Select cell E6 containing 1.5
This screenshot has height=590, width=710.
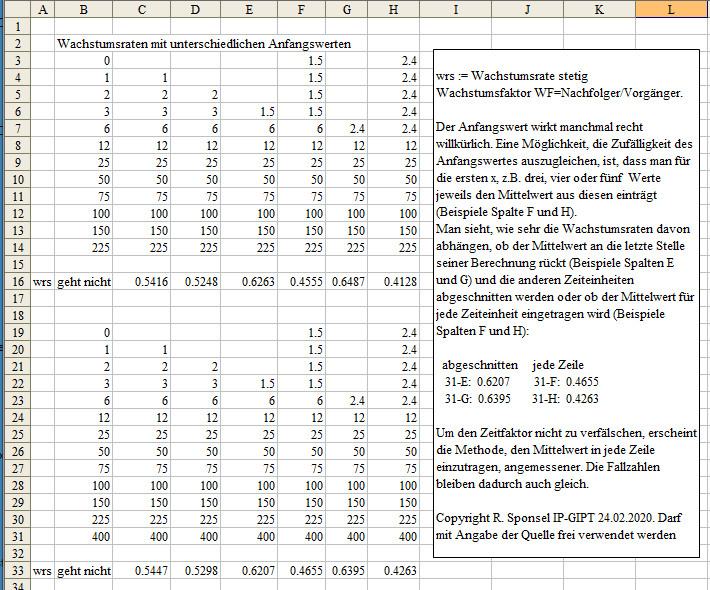click(249, 112)
